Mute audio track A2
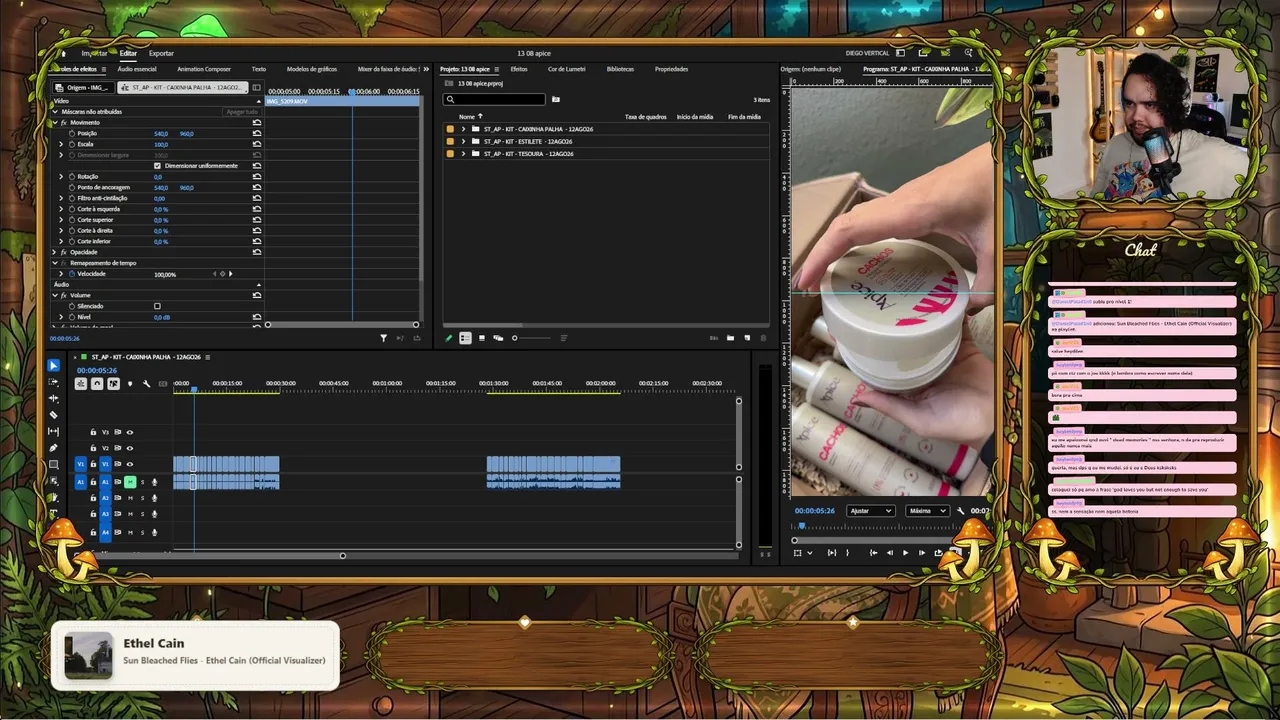This screenshot has width=1280, height=720. 130,498
